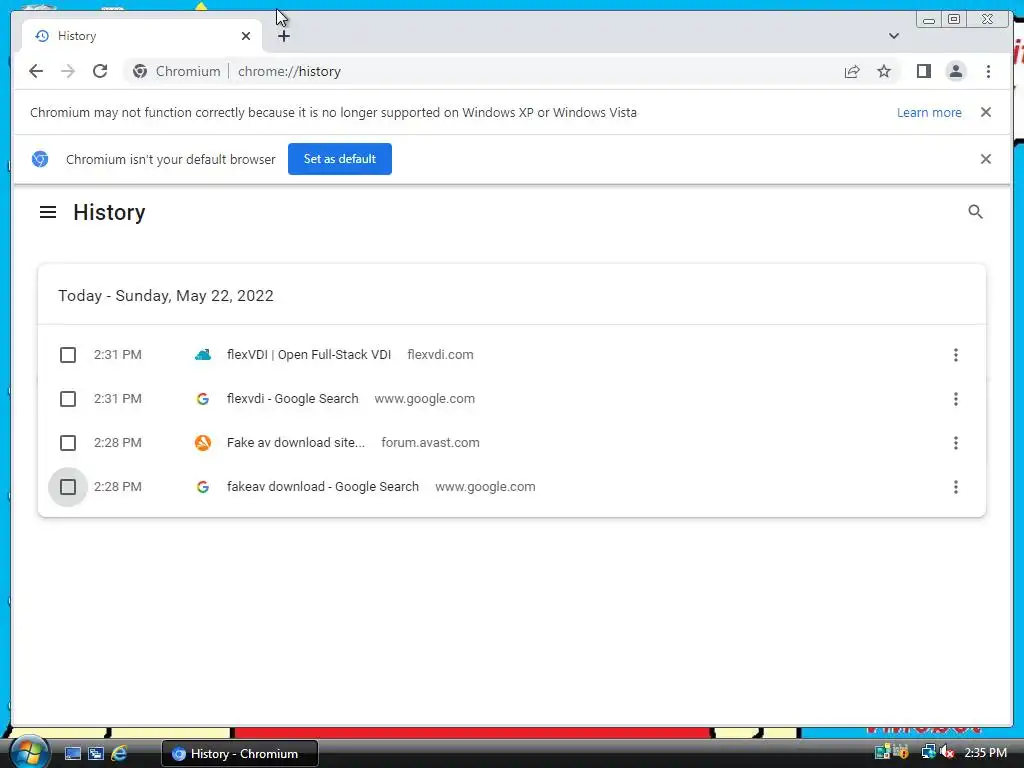Open more actions for flexvdi Google Search
1024x768 pixels.
(955, 399)
